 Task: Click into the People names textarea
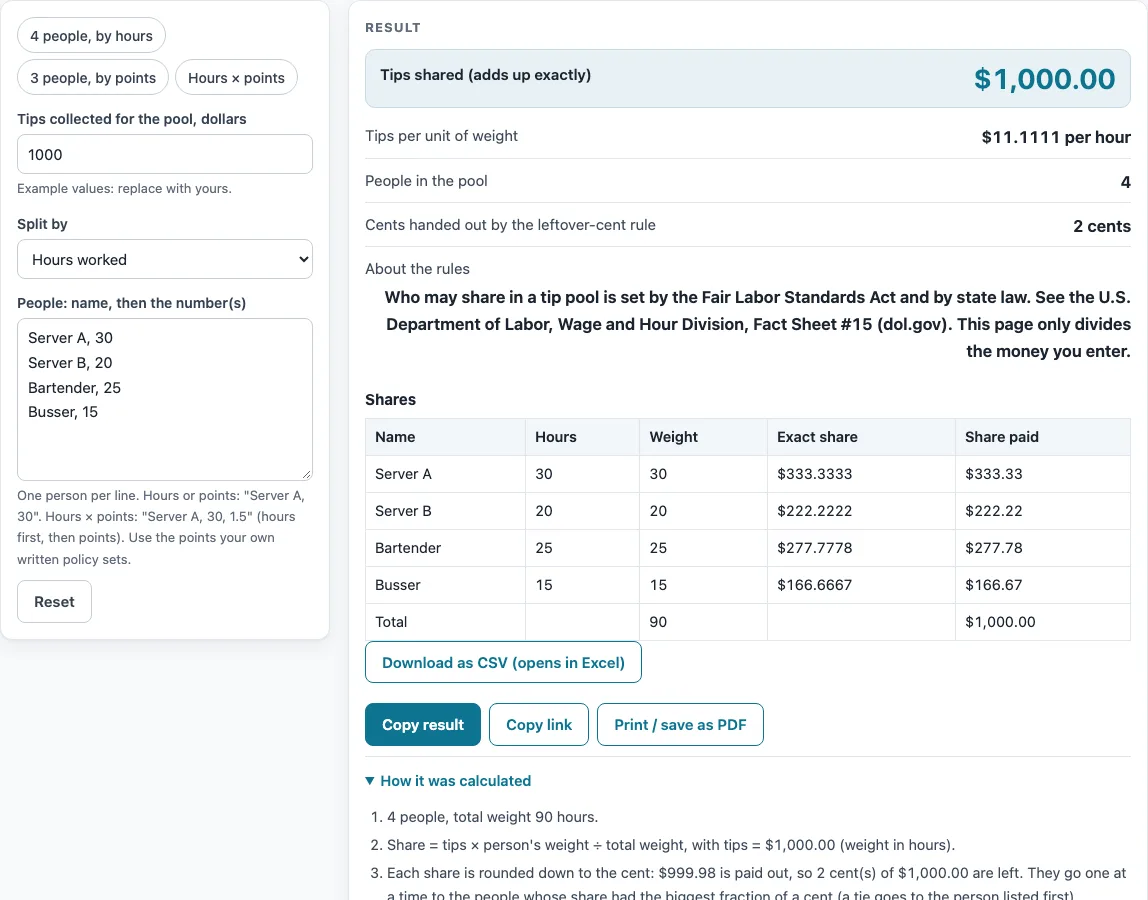click(x=165, y=399)
